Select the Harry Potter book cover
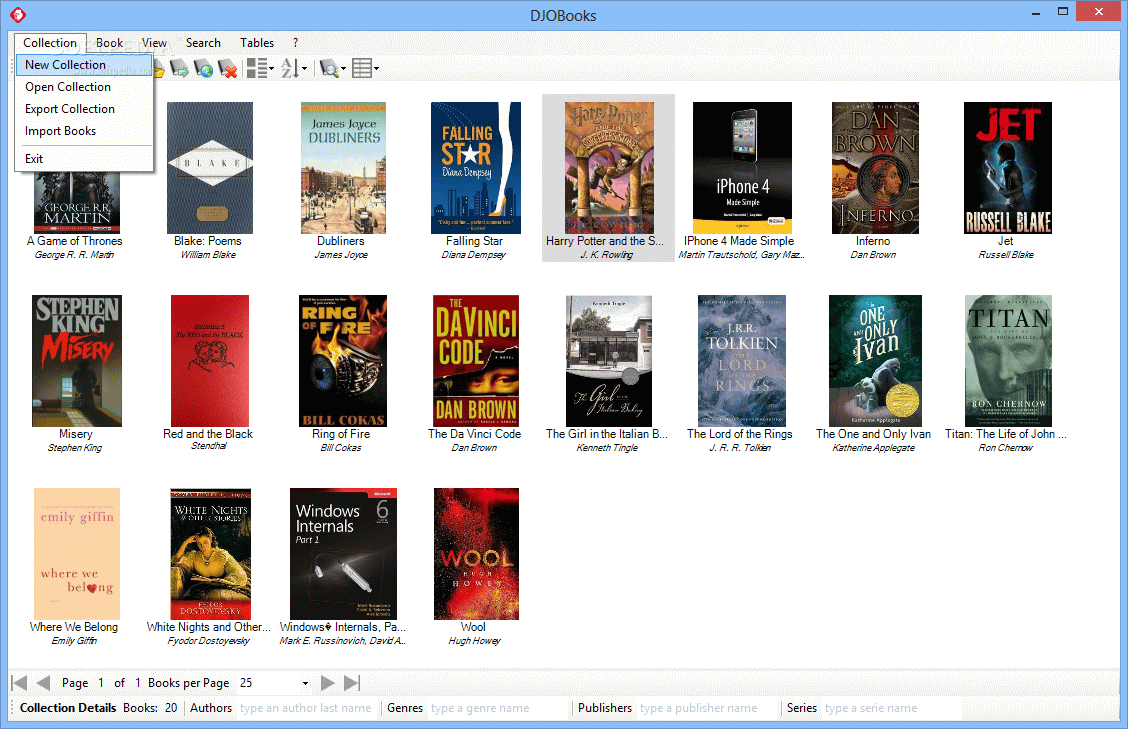This screenshot has height=729, width=1128. pos(609,168)
